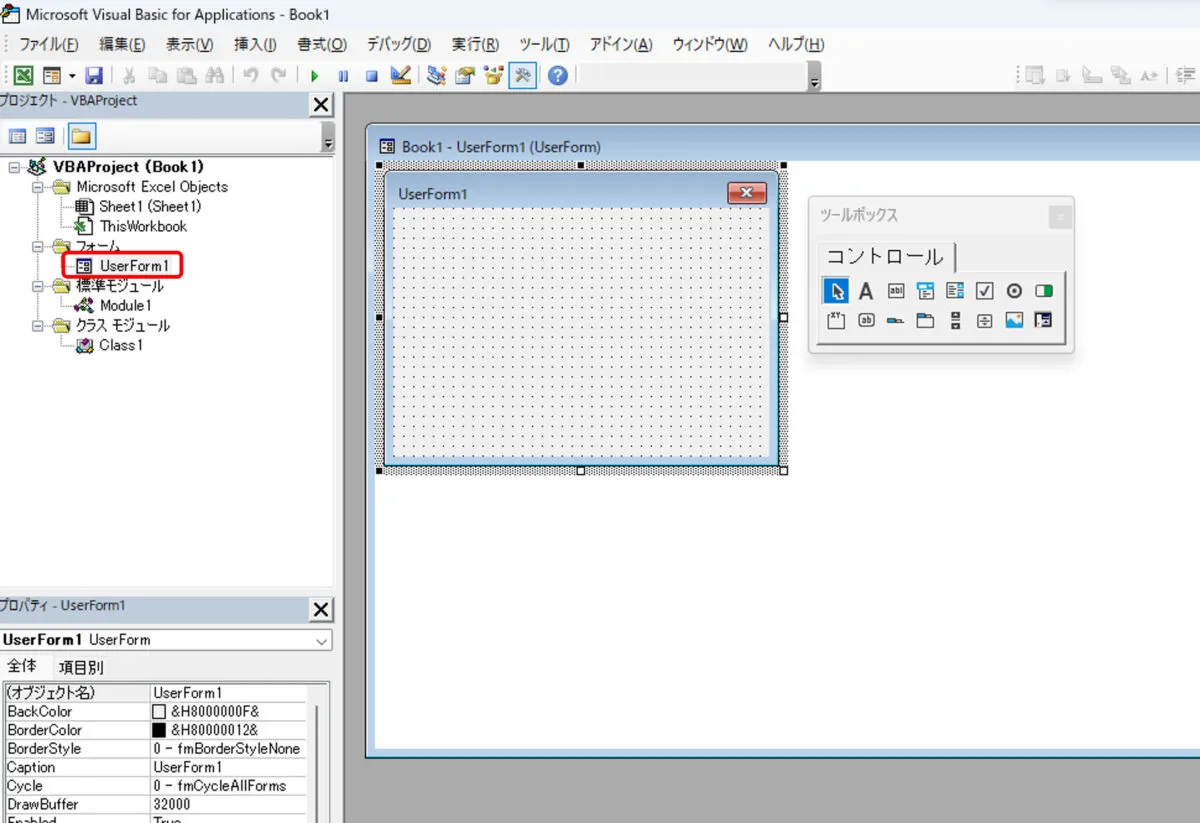Collapse the Microsoft Excel Objects folder node
This screenshot has height=823, width=1200.
tap(38, 187)
